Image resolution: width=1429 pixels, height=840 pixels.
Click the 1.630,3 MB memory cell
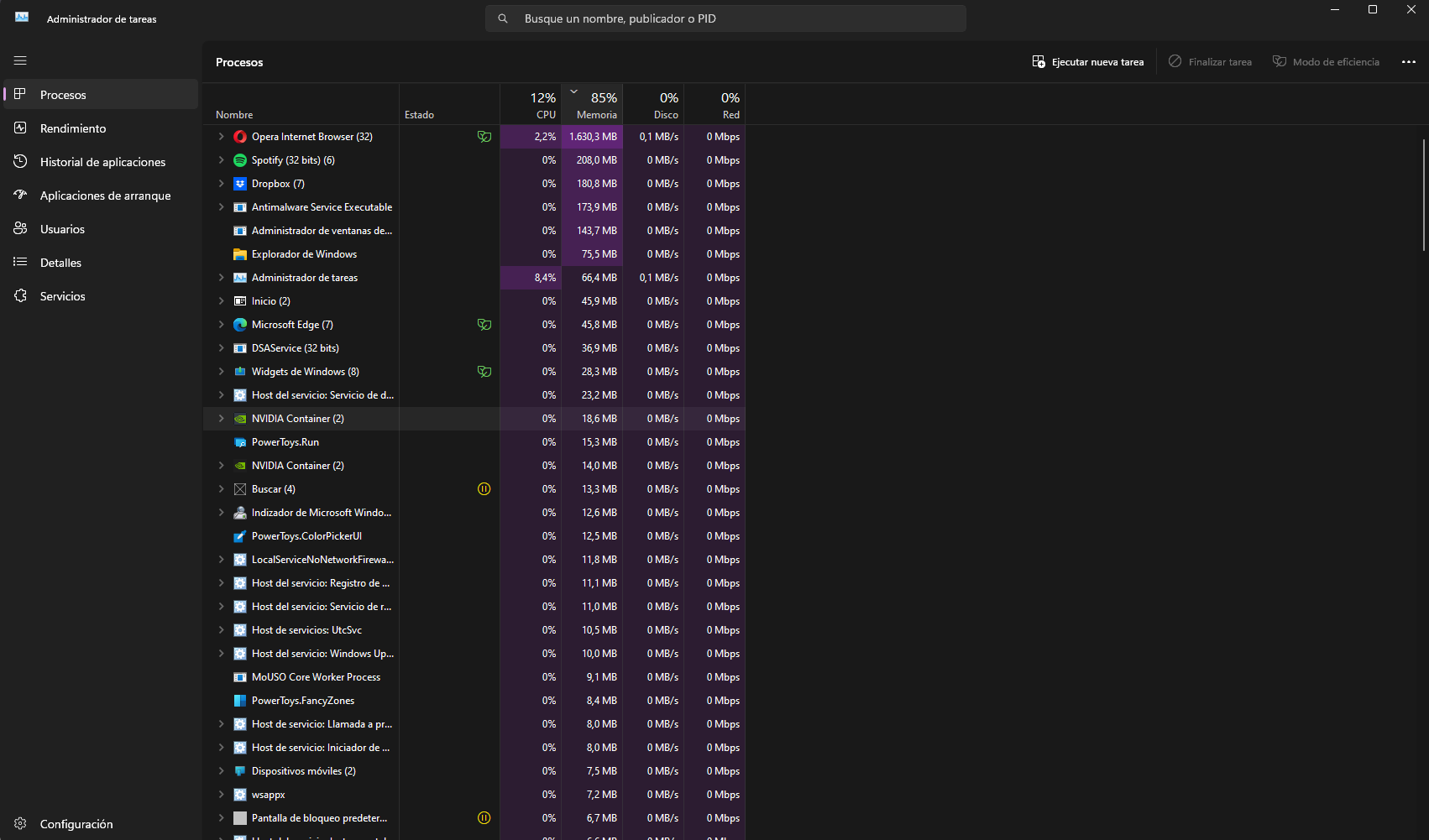tap(592, 137)
